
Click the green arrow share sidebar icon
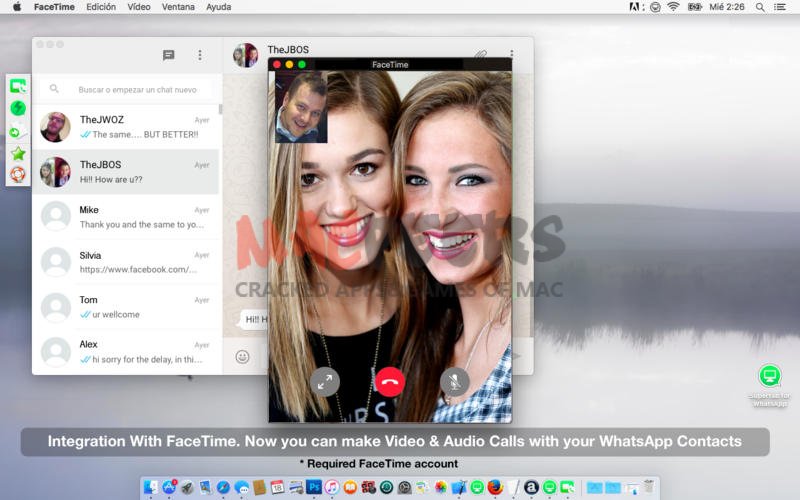18,131
